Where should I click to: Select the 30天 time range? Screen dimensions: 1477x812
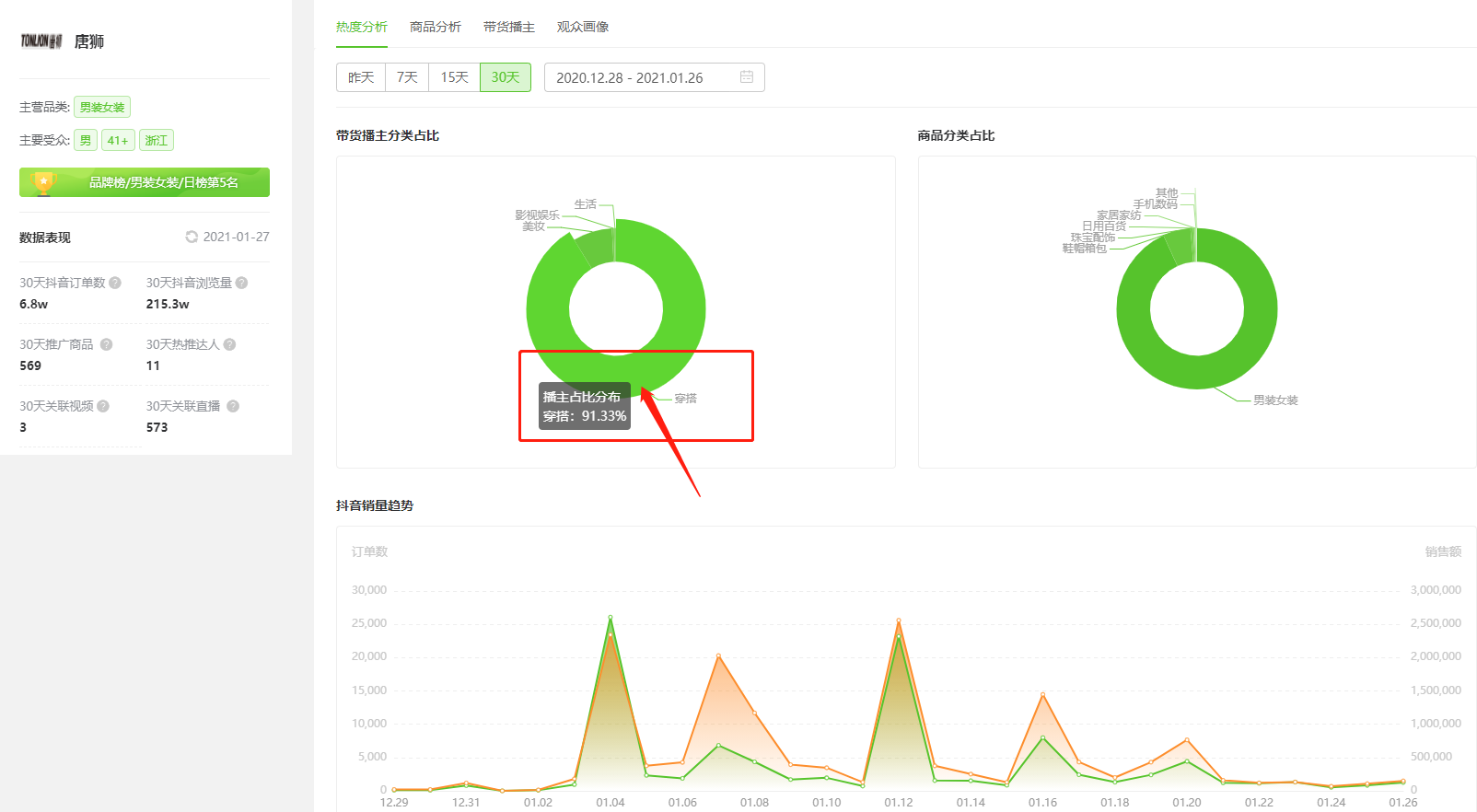pos(506,77)
